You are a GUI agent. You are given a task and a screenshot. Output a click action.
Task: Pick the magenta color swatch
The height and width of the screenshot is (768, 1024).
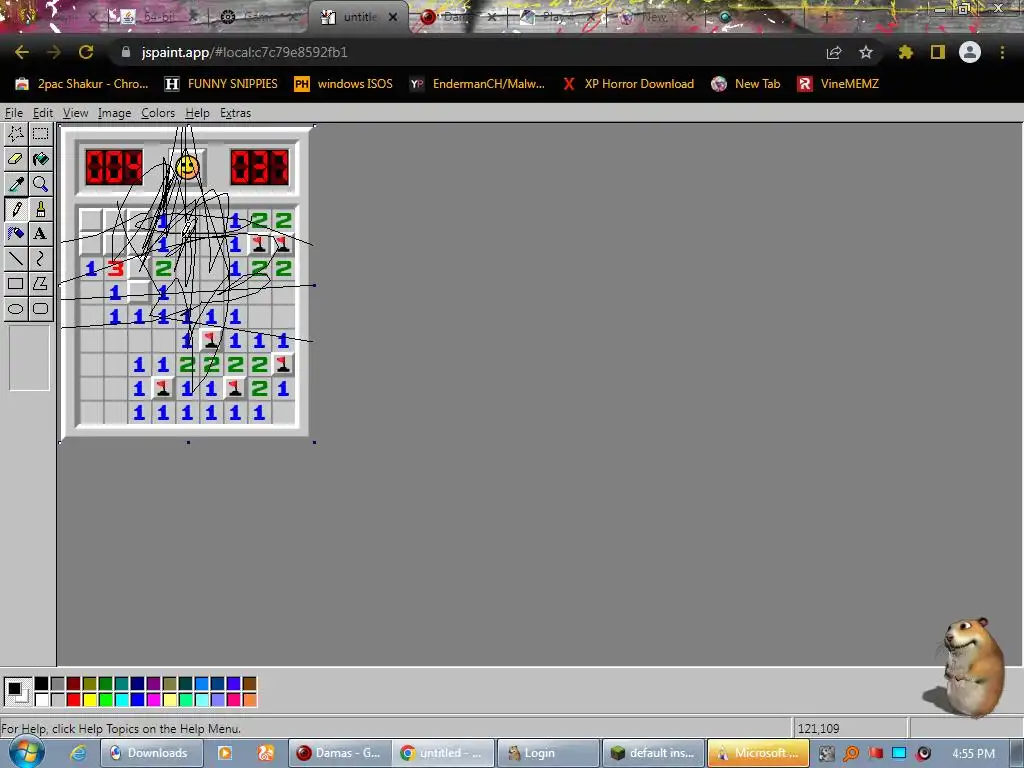(x=153, y=700)
